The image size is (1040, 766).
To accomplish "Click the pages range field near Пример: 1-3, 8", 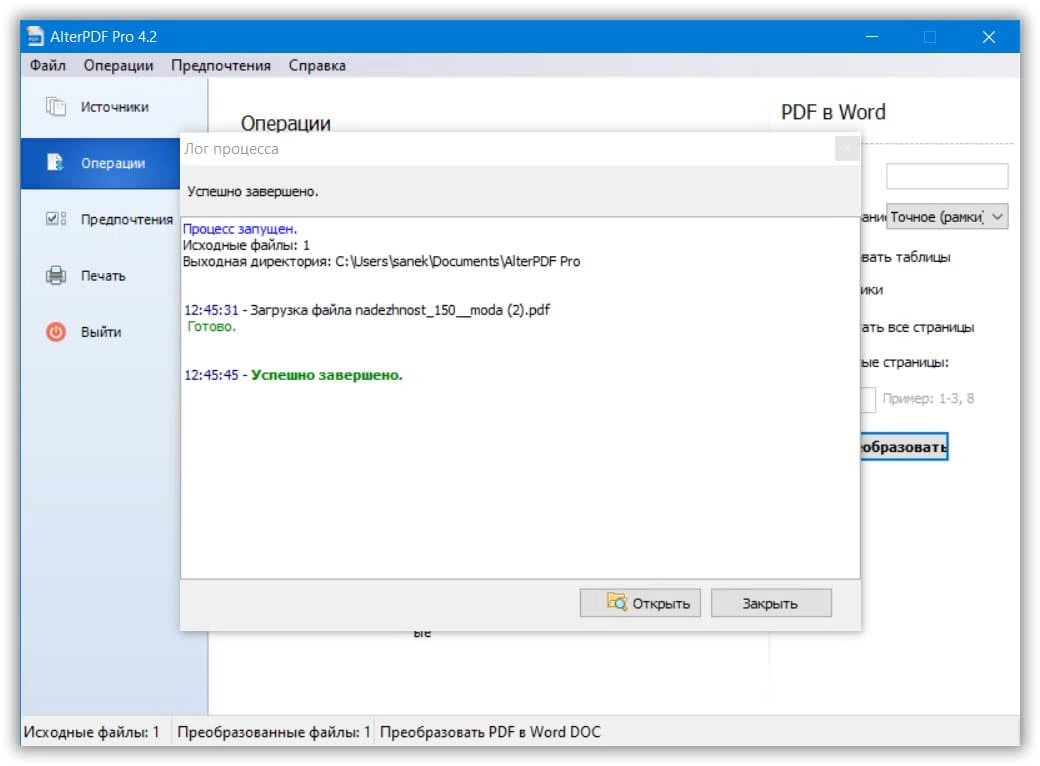I will 868,399.
